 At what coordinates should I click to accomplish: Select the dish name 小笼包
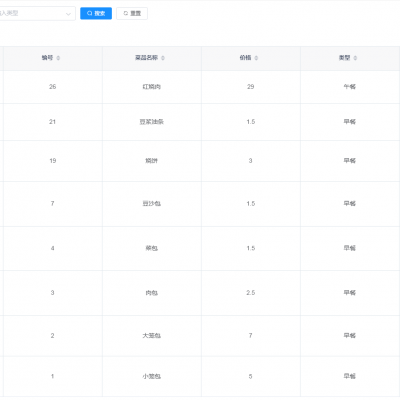tap(152, 376)
